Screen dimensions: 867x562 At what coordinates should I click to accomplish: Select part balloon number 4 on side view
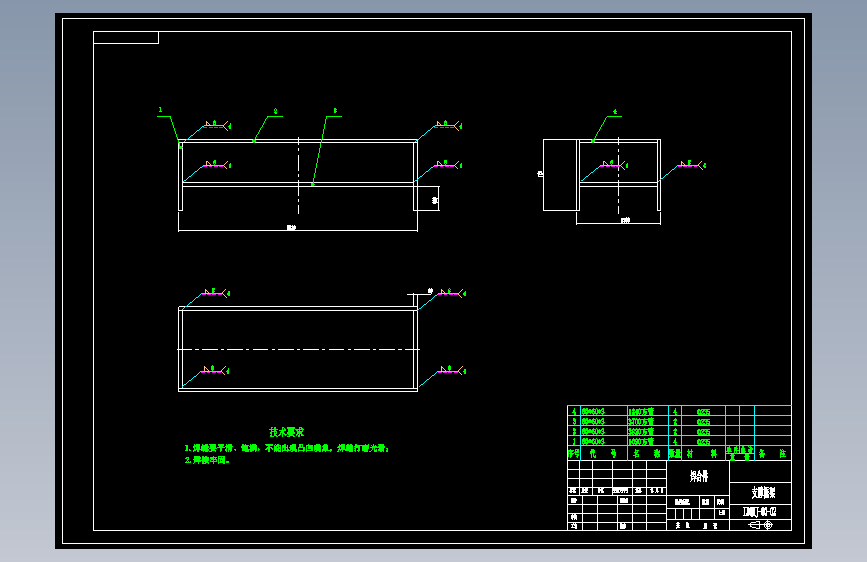tap(615, 112)
